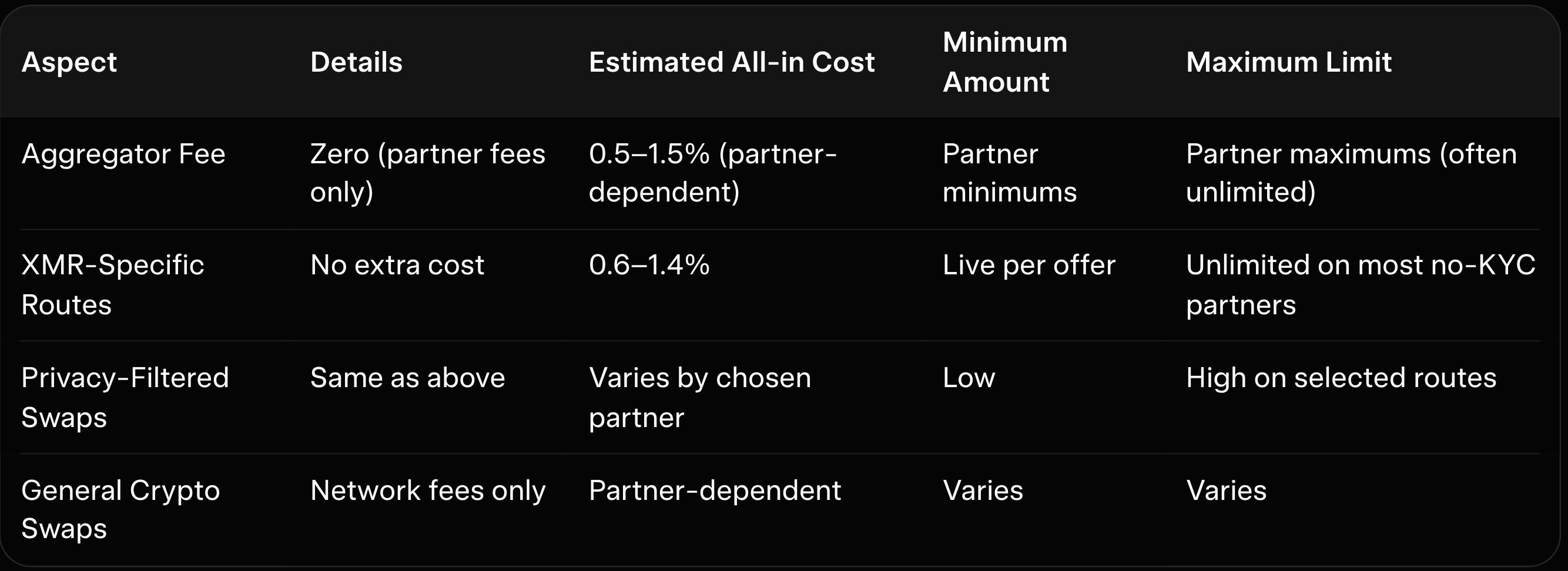Click the "Same as above" cell

click(x=407, y=378)
